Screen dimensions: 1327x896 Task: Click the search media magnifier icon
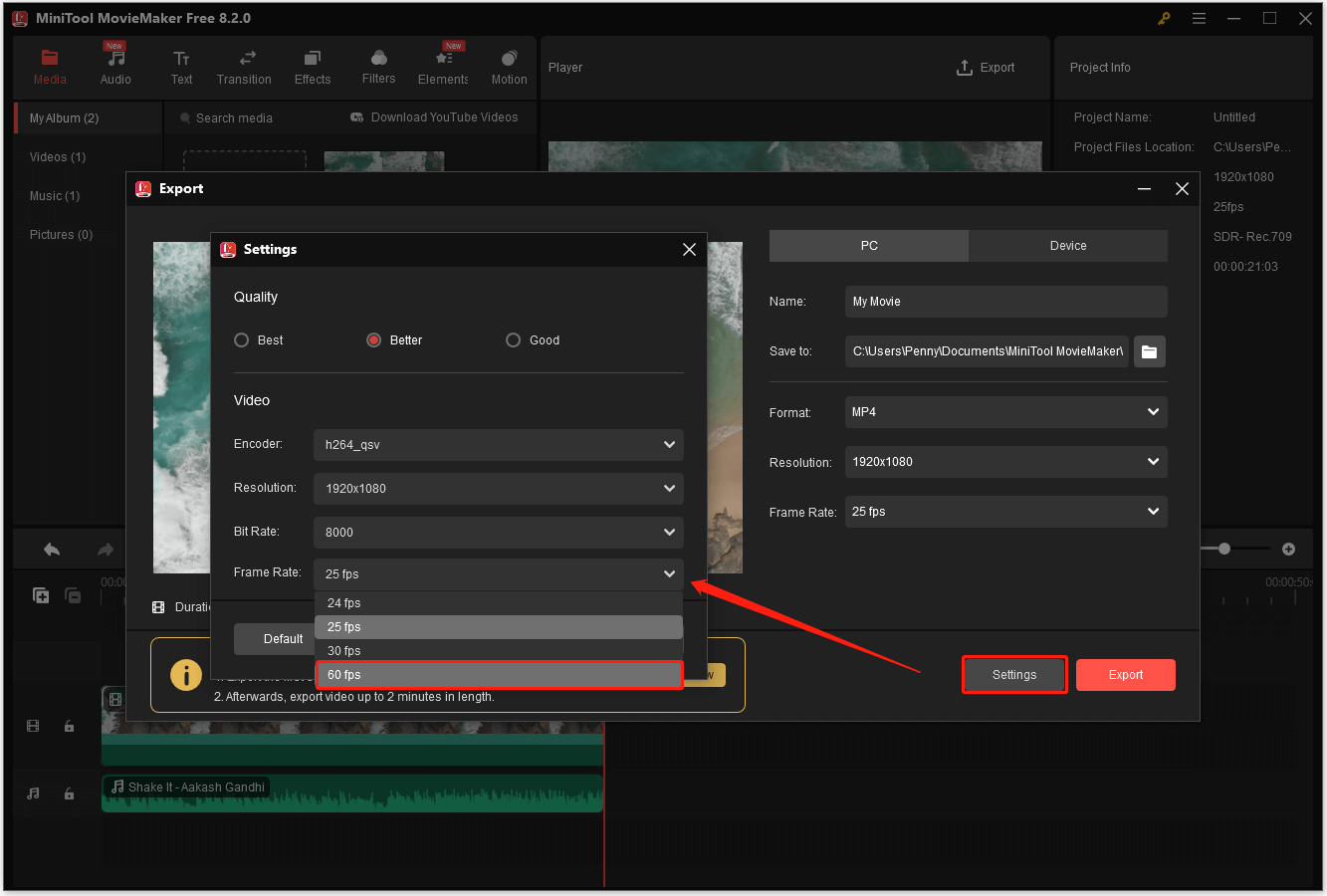click(185, 118)
